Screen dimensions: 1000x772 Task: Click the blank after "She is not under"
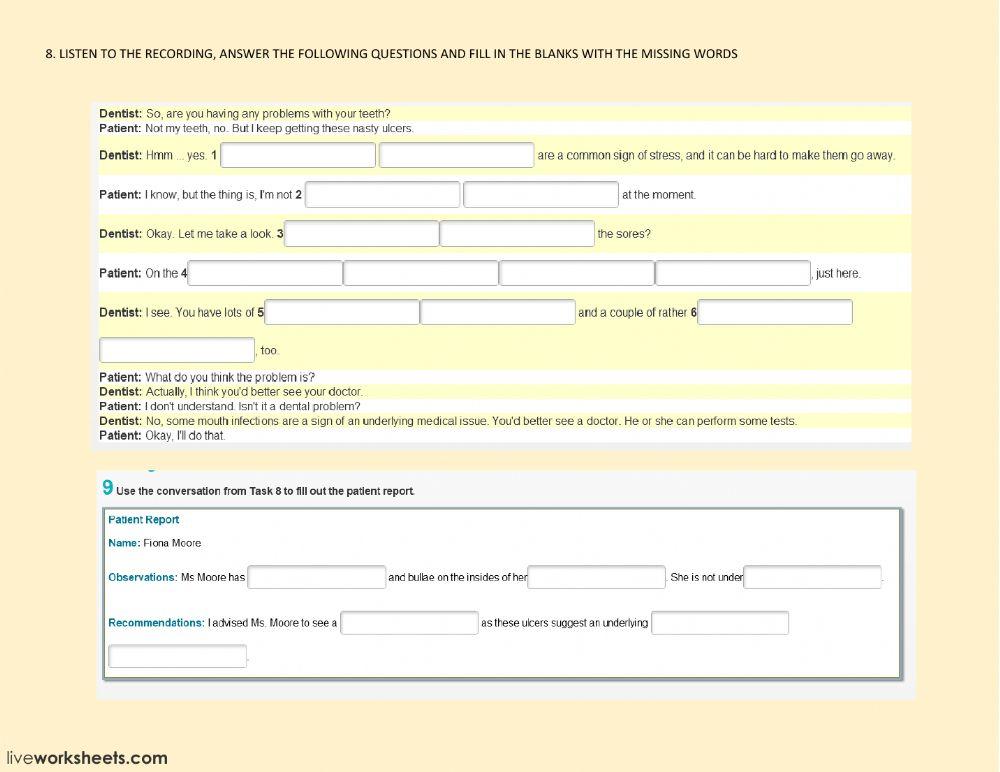pyautogui.click(x=813, y=577)
